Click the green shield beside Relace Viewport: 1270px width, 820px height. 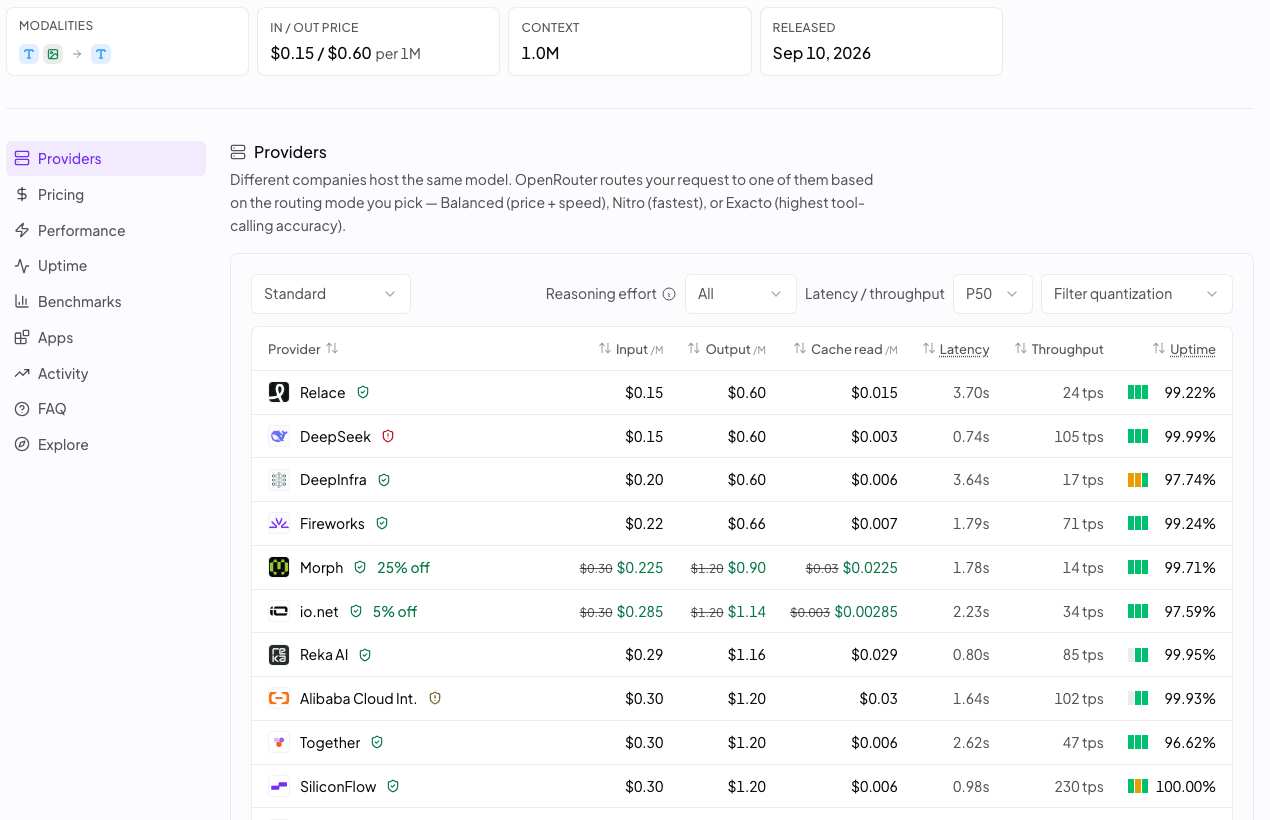tap(363, 392)
